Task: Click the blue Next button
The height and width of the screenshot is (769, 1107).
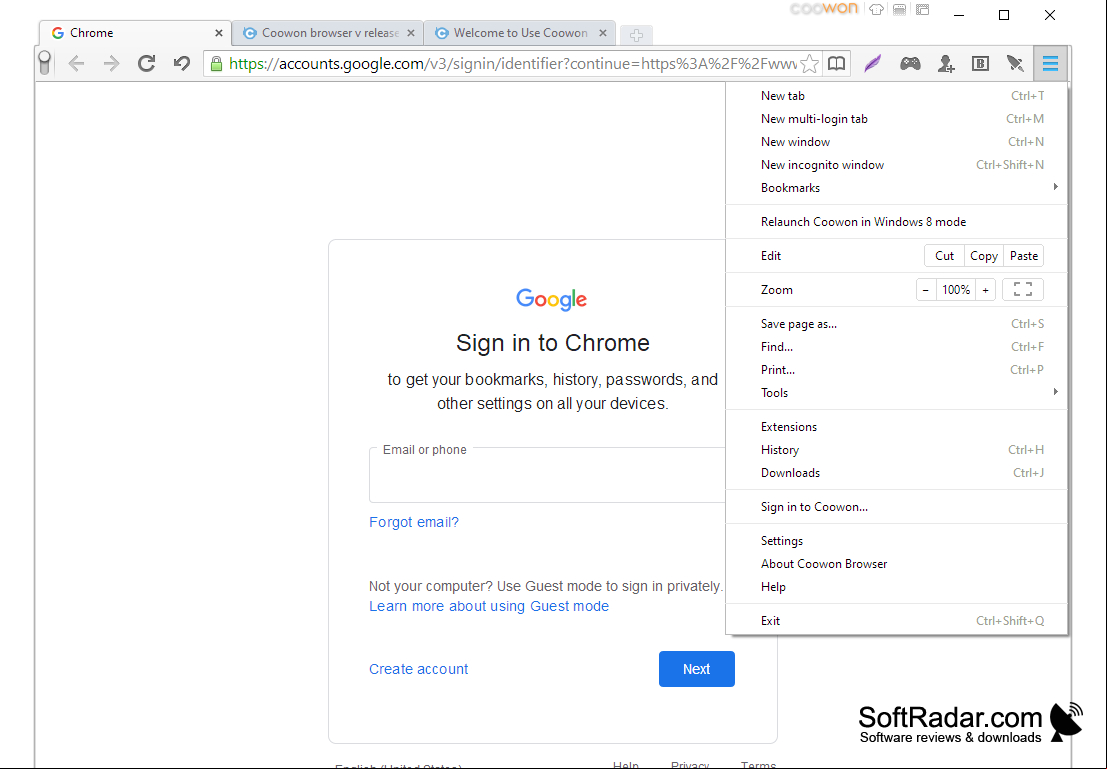Action: (x=696, y=669)
